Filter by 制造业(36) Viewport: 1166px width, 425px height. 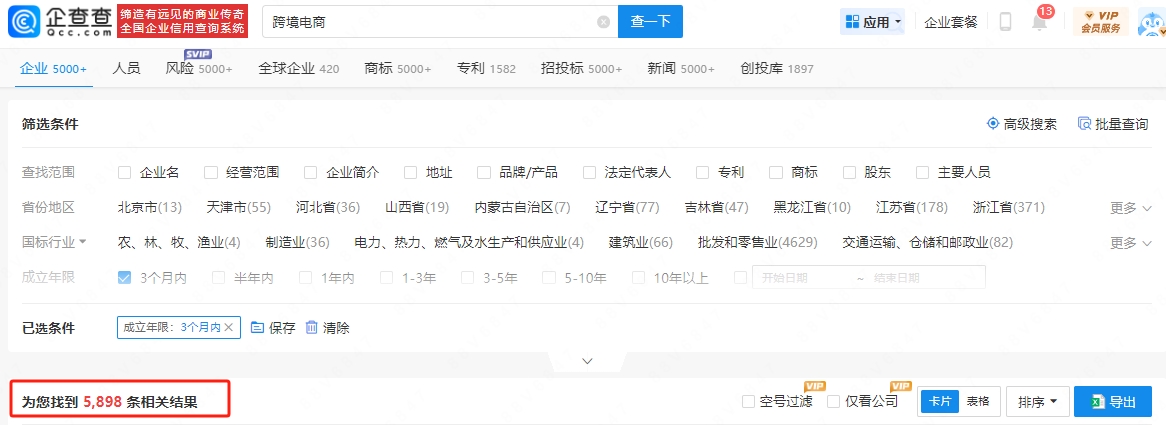[x=297, y=242]
